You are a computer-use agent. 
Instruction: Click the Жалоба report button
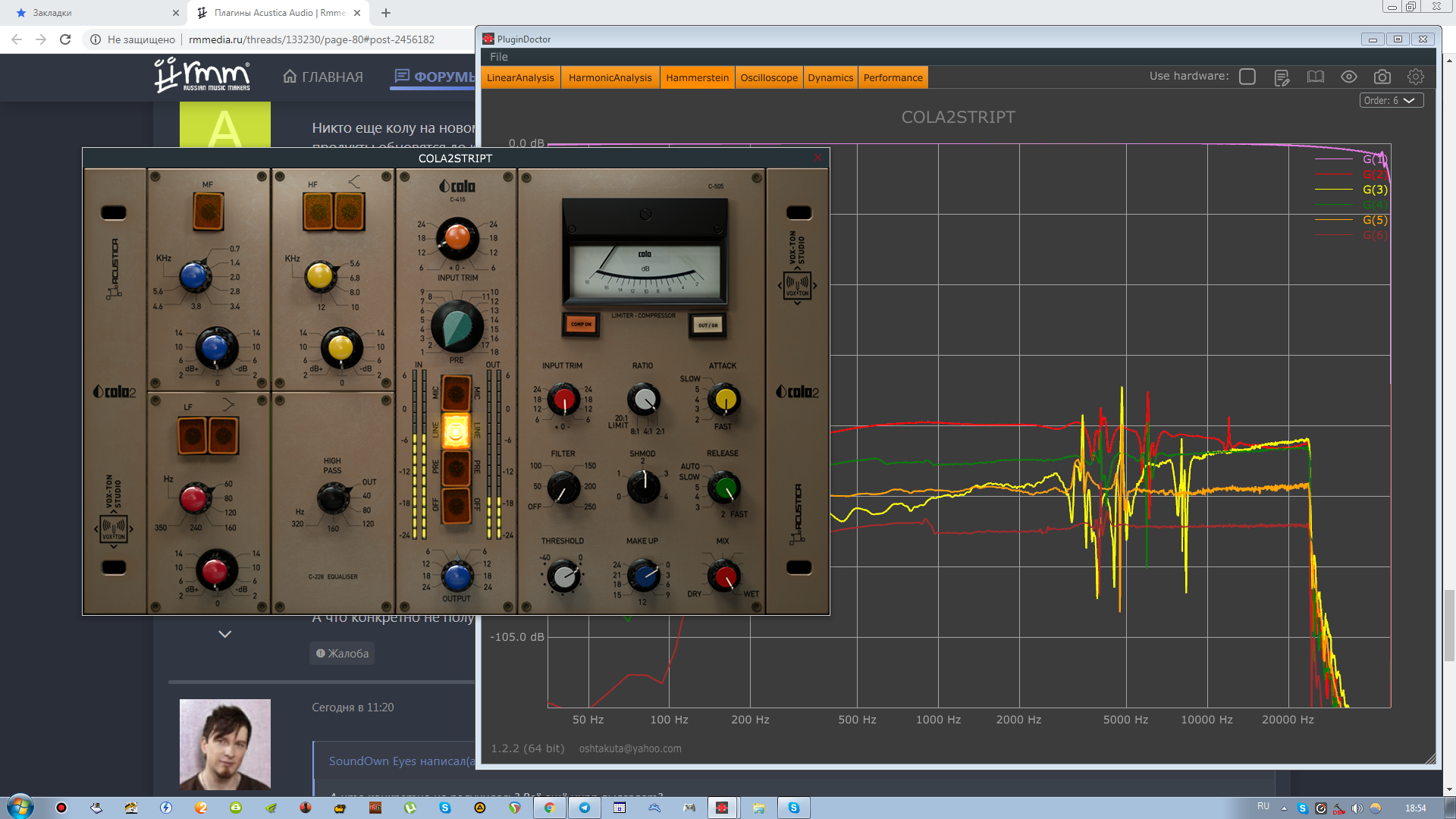(342, 653)
